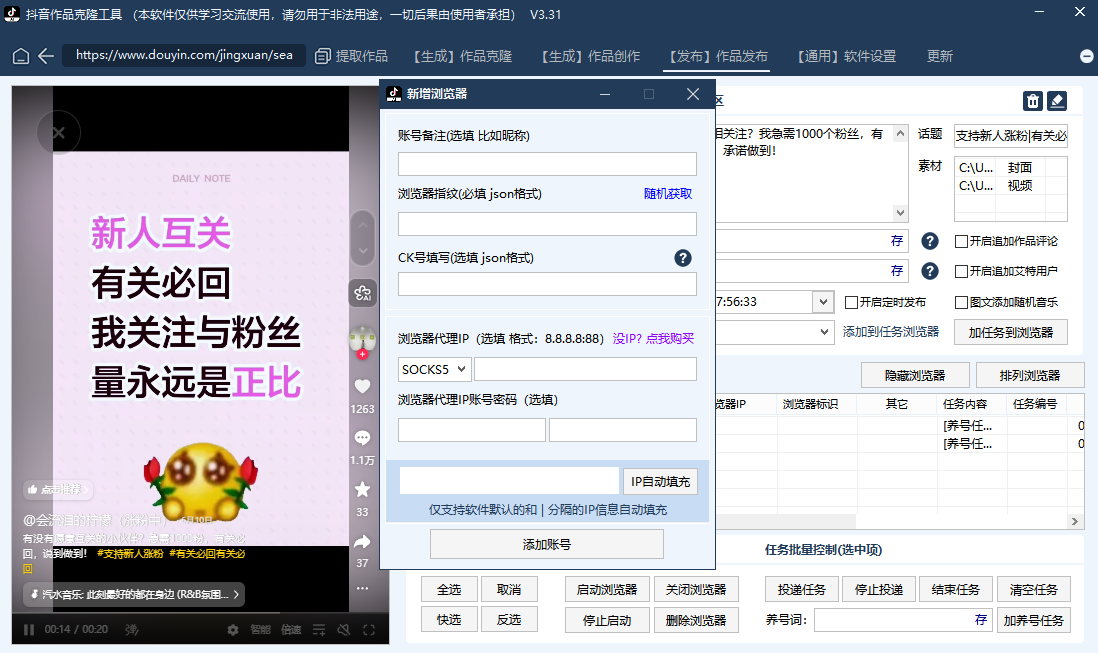
Task: Click the URL address bar
Action: point(183,55)
